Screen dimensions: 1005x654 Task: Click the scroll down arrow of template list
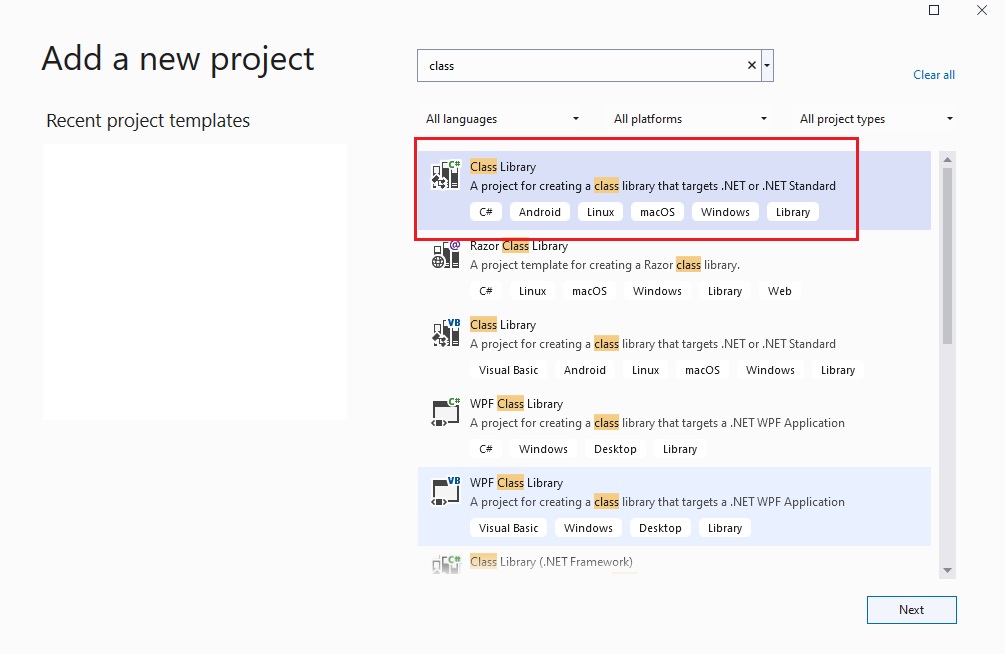947,571
